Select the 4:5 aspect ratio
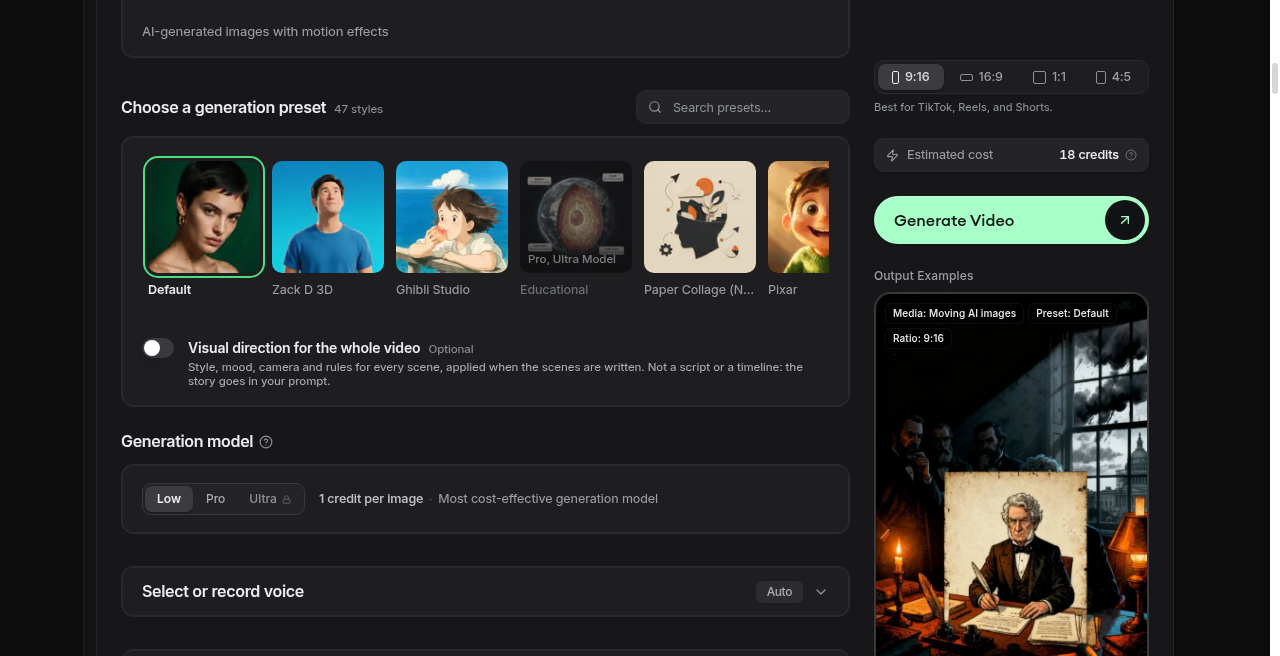 pyautogui.click(x=1113, y=77)
